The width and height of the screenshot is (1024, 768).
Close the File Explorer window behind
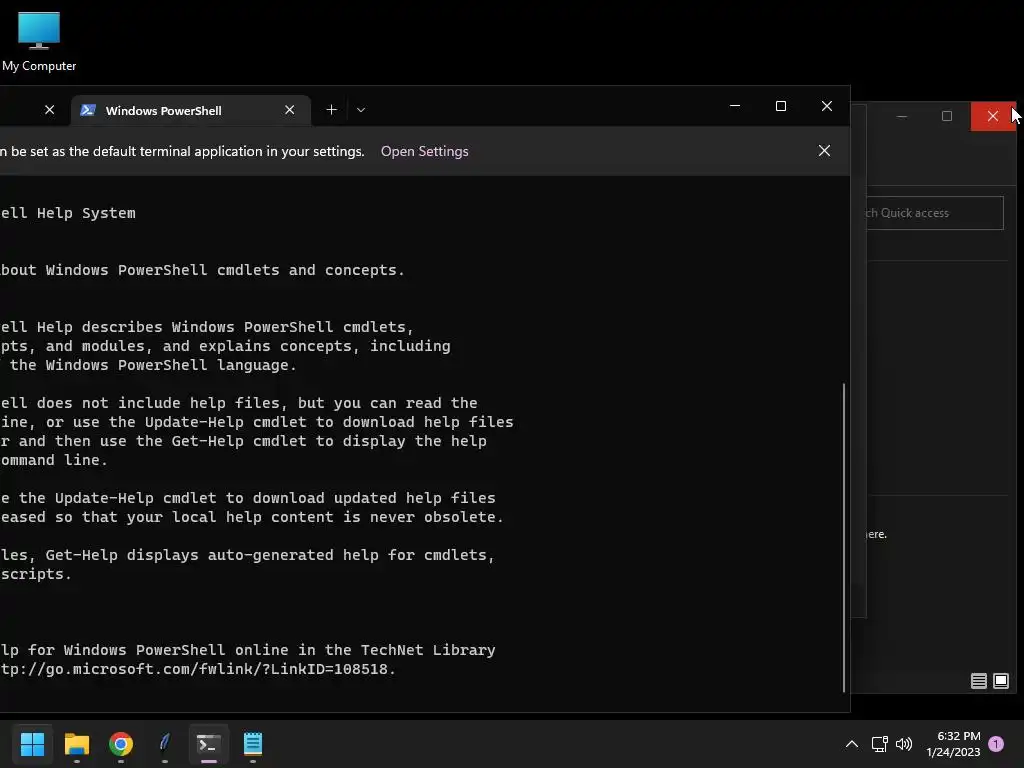tap(993, 116)
